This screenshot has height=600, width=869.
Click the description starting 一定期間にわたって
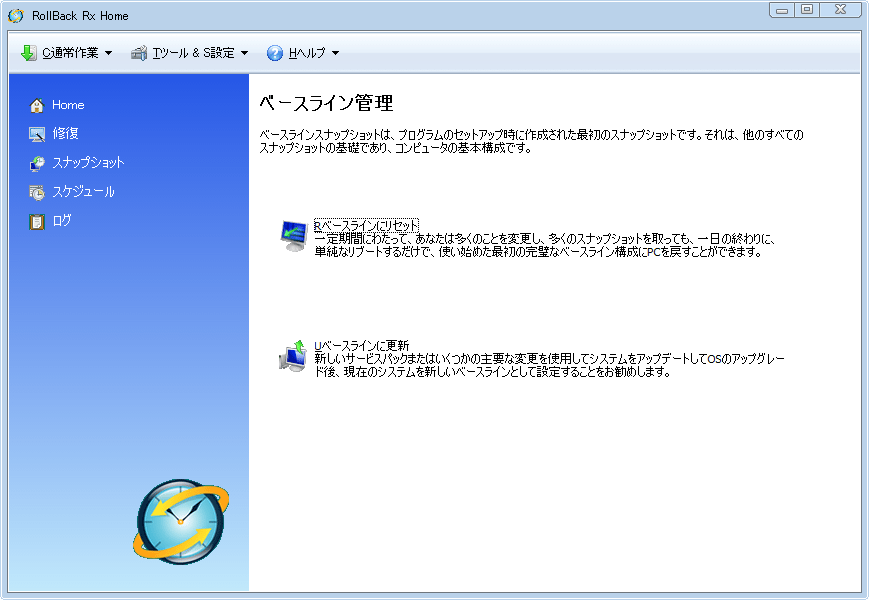pos(545,245)
